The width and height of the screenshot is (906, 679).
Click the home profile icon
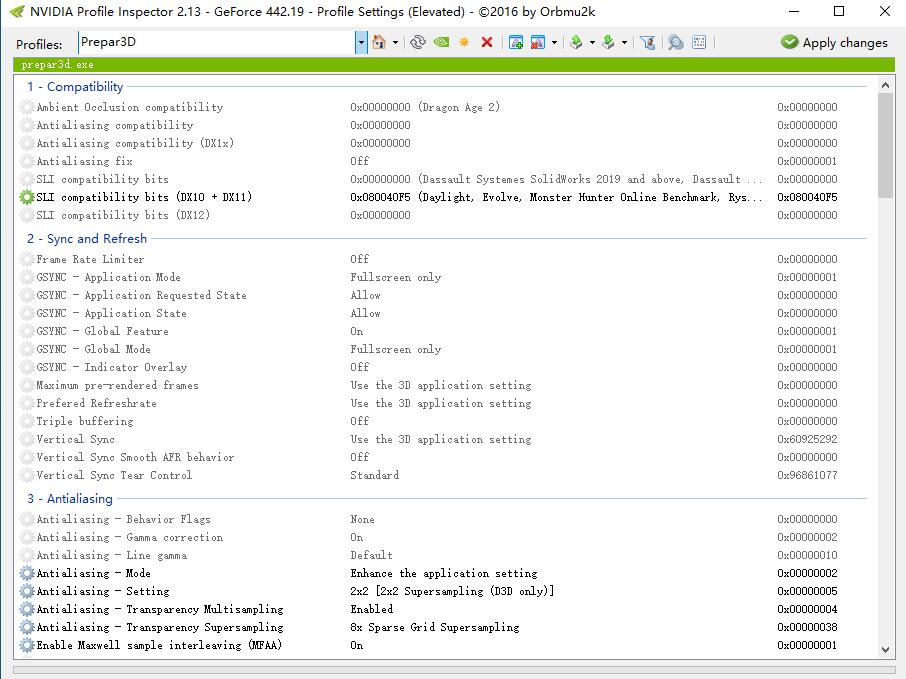379,42
